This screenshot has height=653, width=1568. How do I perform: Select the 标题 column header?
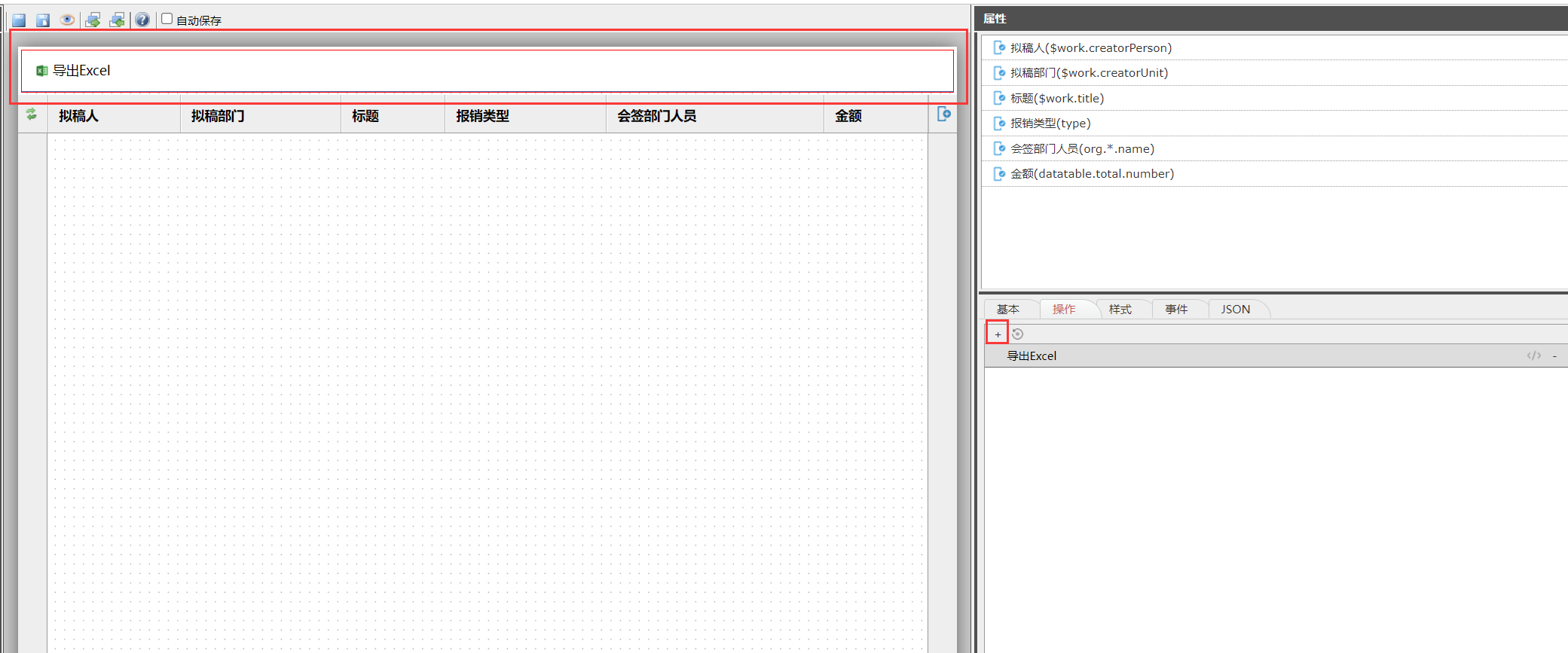tap(393, 116)
